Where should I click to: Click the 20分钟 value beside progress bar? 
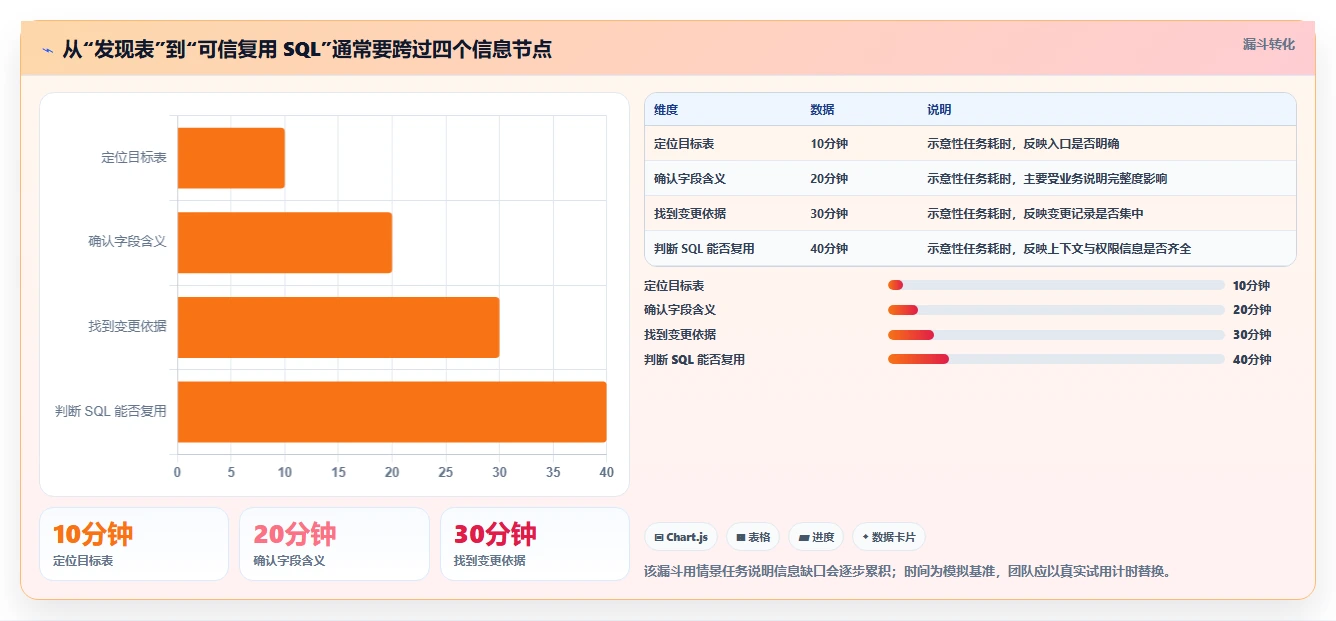[x=1252, y=310]
